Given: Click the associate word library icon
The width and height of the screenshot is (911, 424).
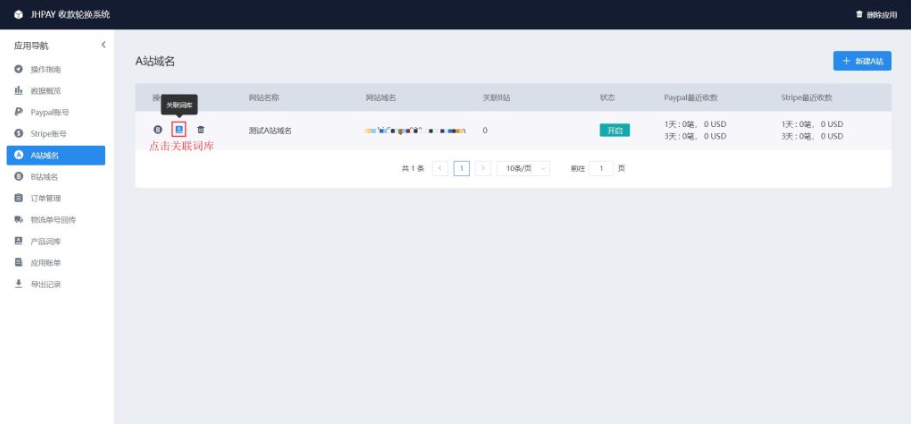Looking at the screenshot, I should (180, 130).
